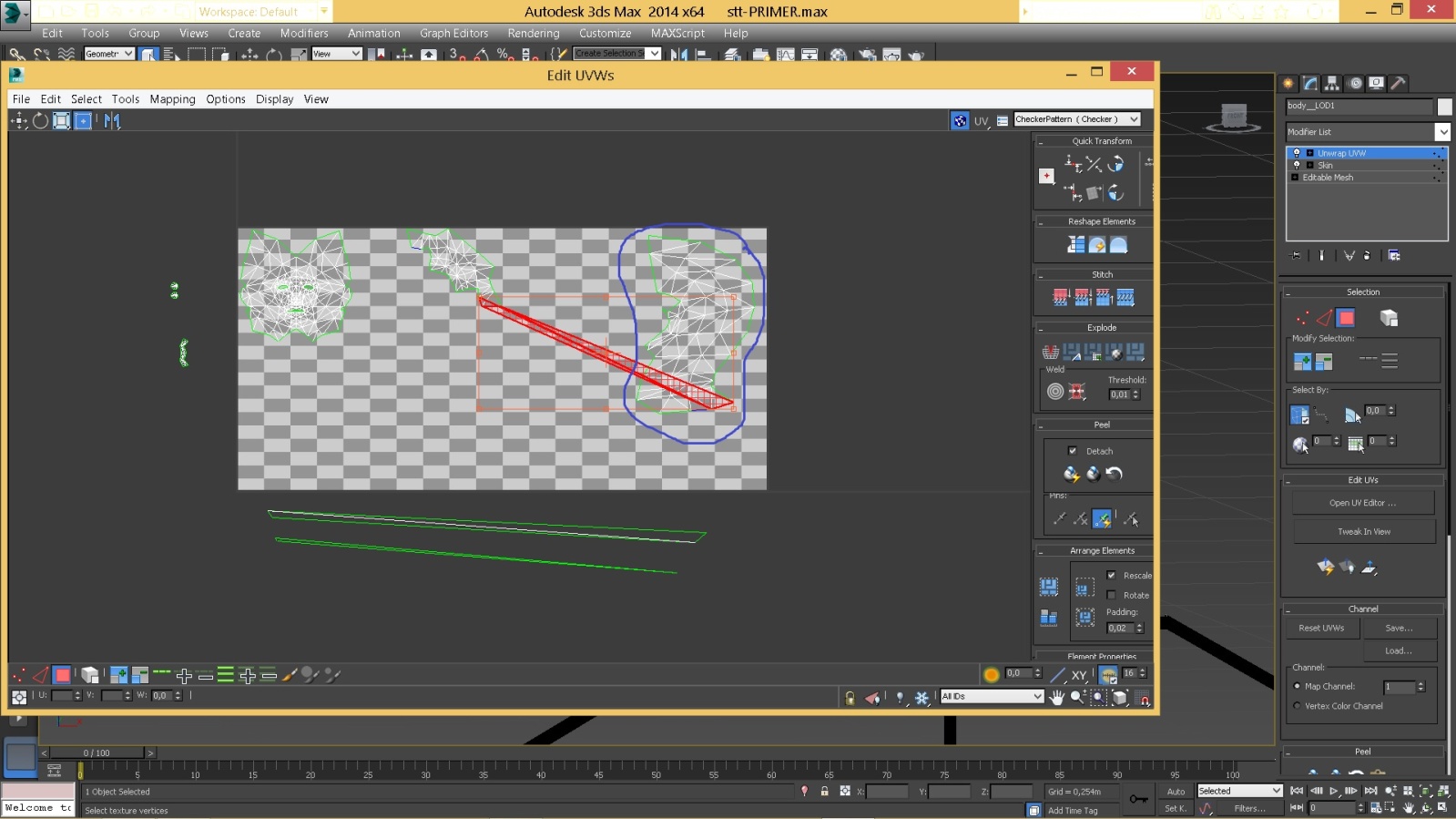Toggle the Detach checkbox in Peel rollout
The height and width of the screenshot is (819, 1456).
click(x=1073, y=451)
